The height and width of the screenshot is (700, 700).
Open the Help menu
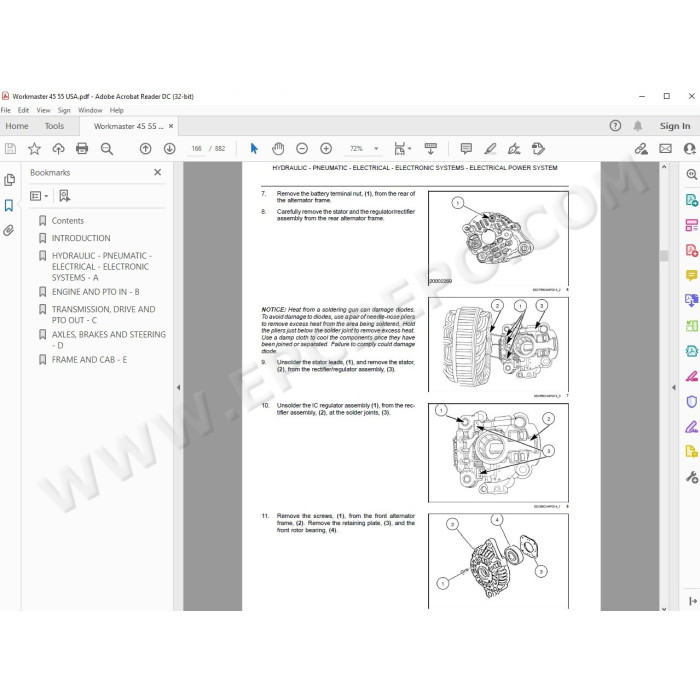(x=117, y=110)
